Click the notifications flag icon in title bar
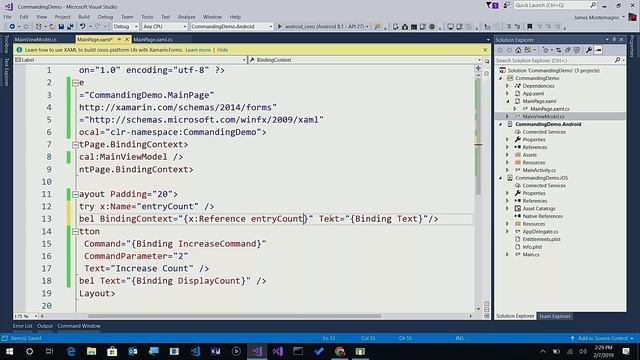Viewport: 640px width, 360px height. 491,5
